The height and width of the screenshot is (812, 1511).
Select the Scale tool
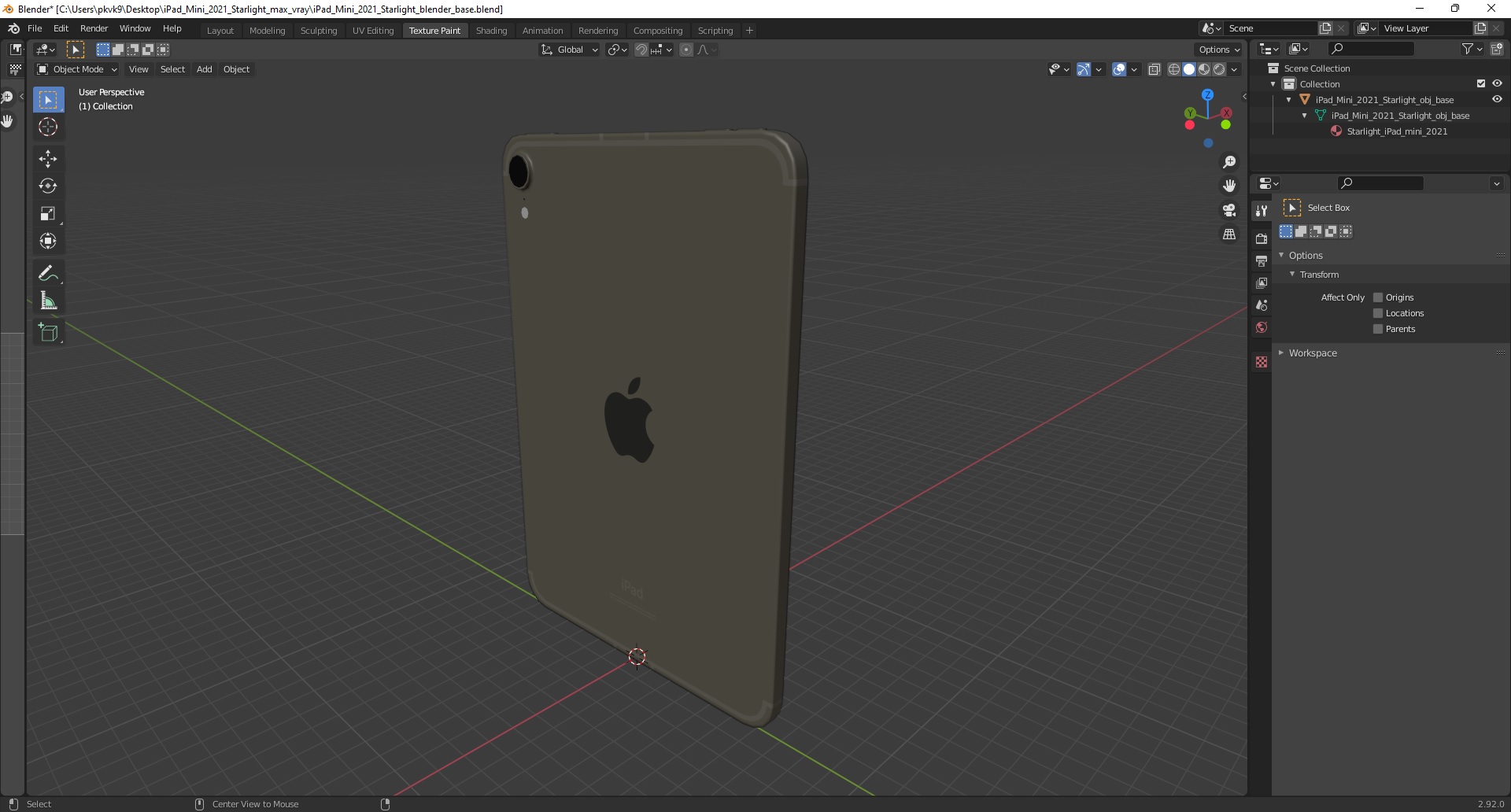tap(48, 213)
